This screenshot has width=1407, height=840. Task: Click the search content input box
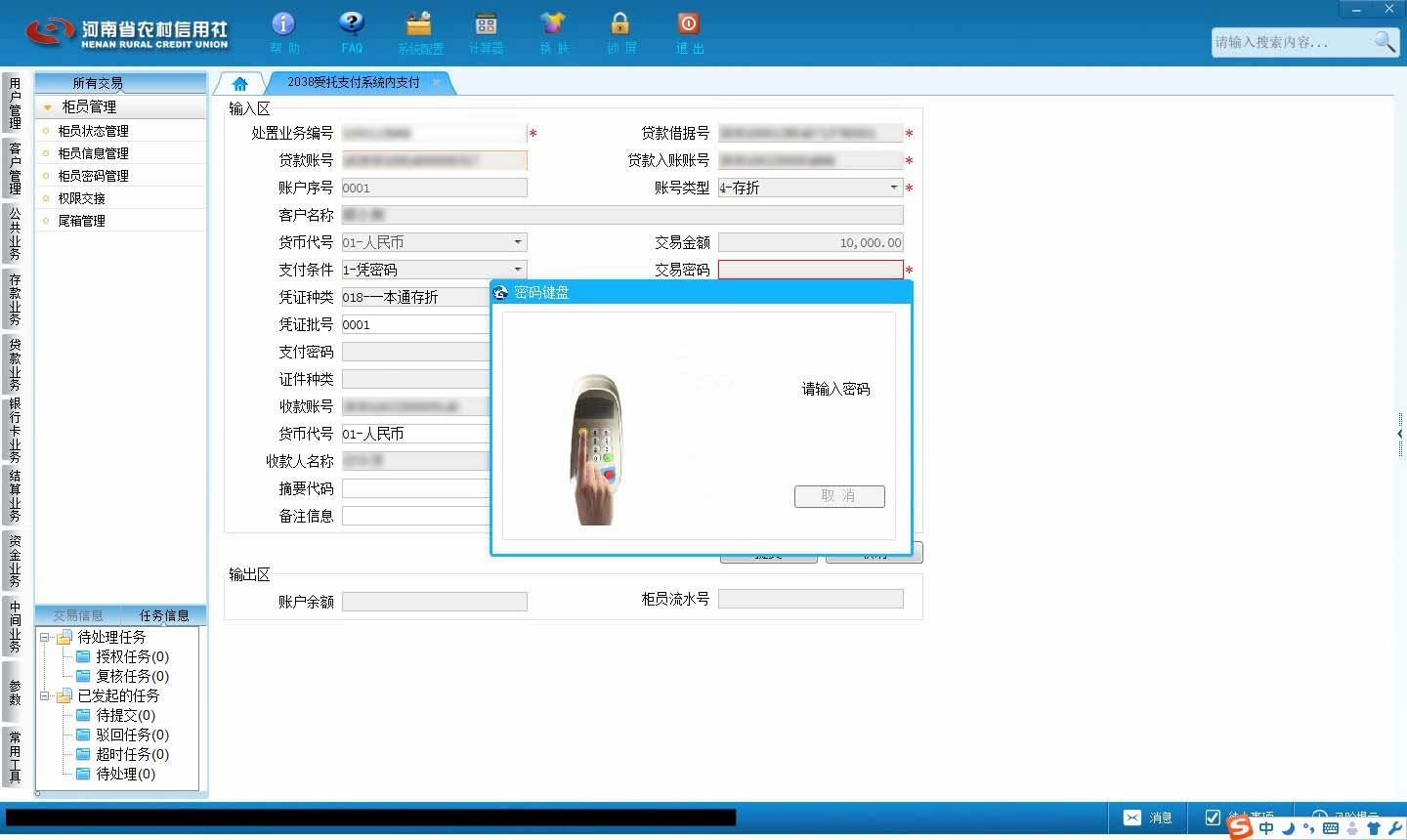tap(1292, 42)
